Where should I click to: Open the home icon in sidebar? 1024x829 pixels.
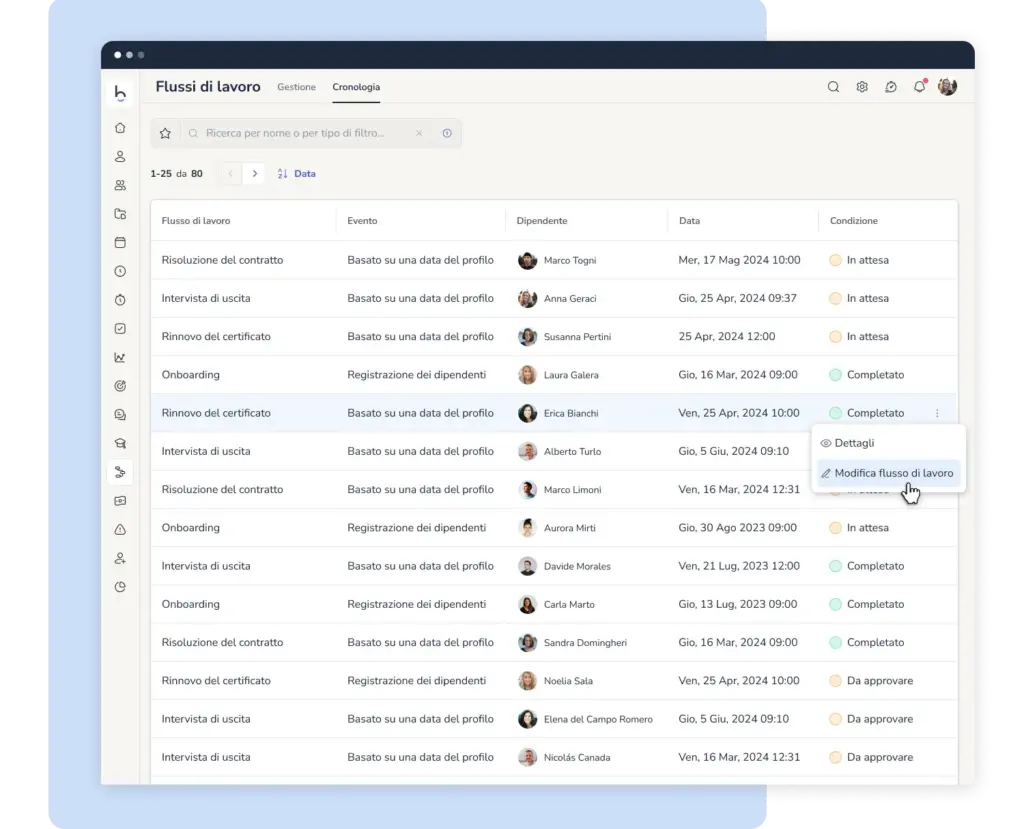(120, 128)
